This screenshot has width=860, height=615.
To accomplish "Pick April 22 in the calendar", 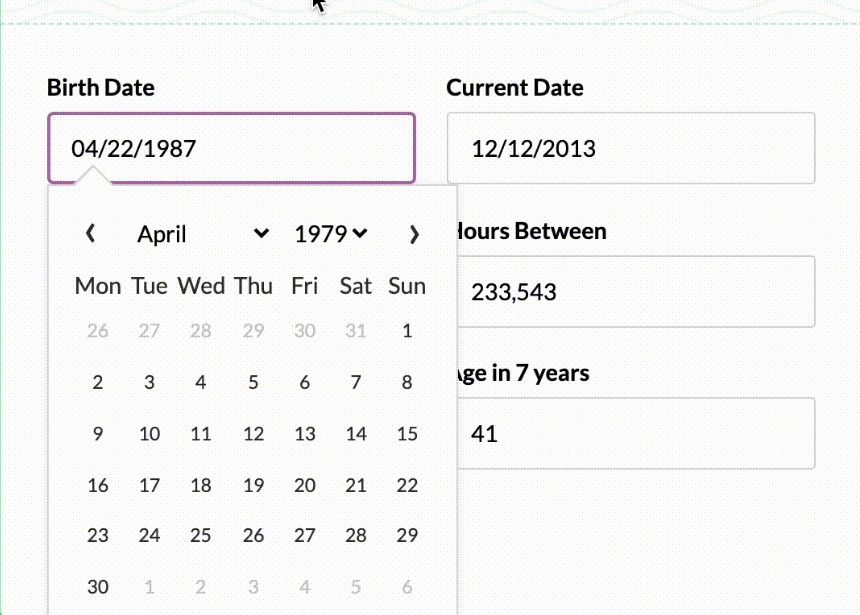I will tap(407, 485).
